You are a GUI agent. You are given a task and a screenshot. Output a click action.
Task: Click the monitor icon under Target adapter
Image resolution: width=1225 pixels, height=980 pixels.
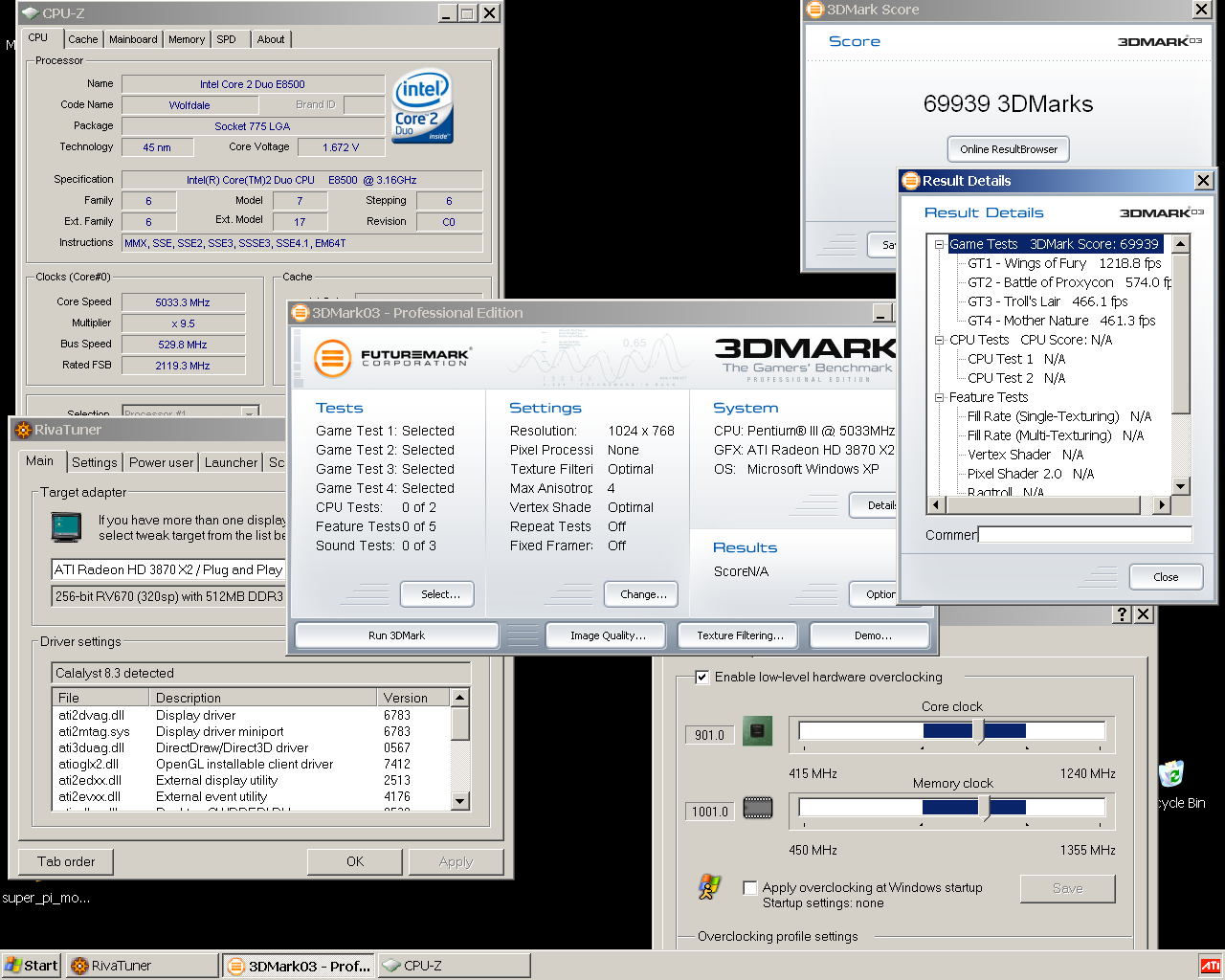(x=66, y=527)
